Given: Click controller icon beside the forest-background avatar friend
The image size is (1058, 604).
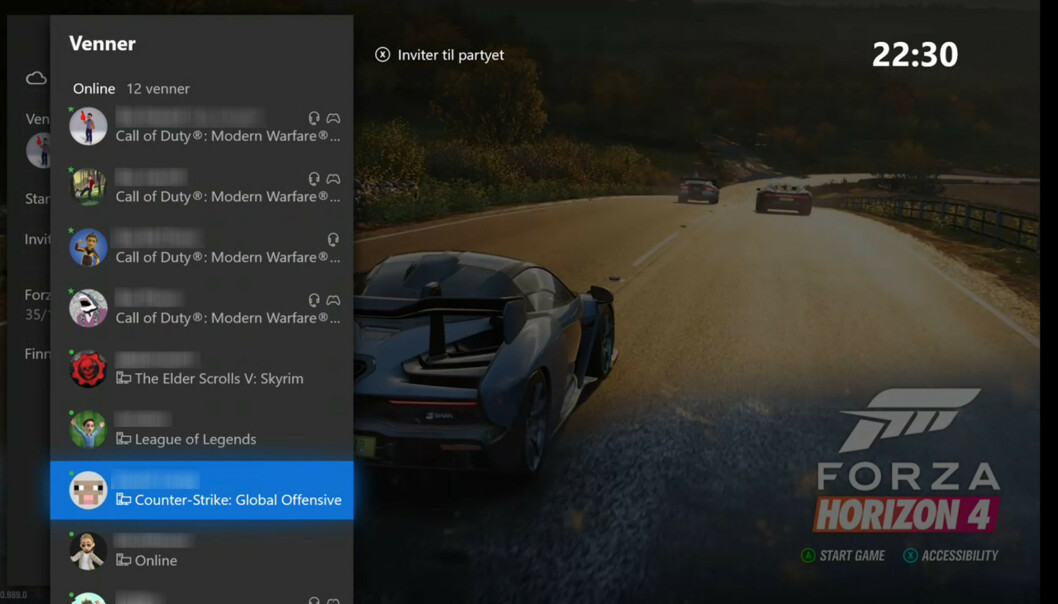Looking at the screenshot, I should click(333, 179).
